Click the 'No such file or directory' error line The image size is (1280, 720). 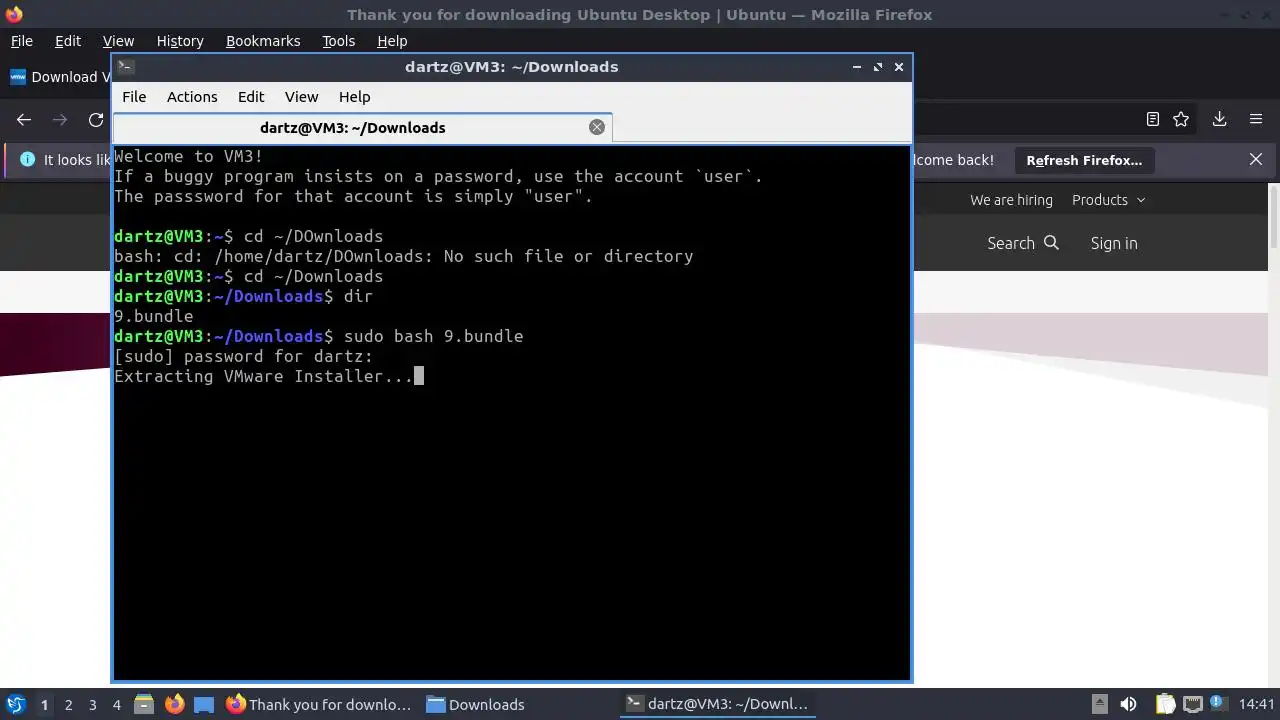pos(403,256)
